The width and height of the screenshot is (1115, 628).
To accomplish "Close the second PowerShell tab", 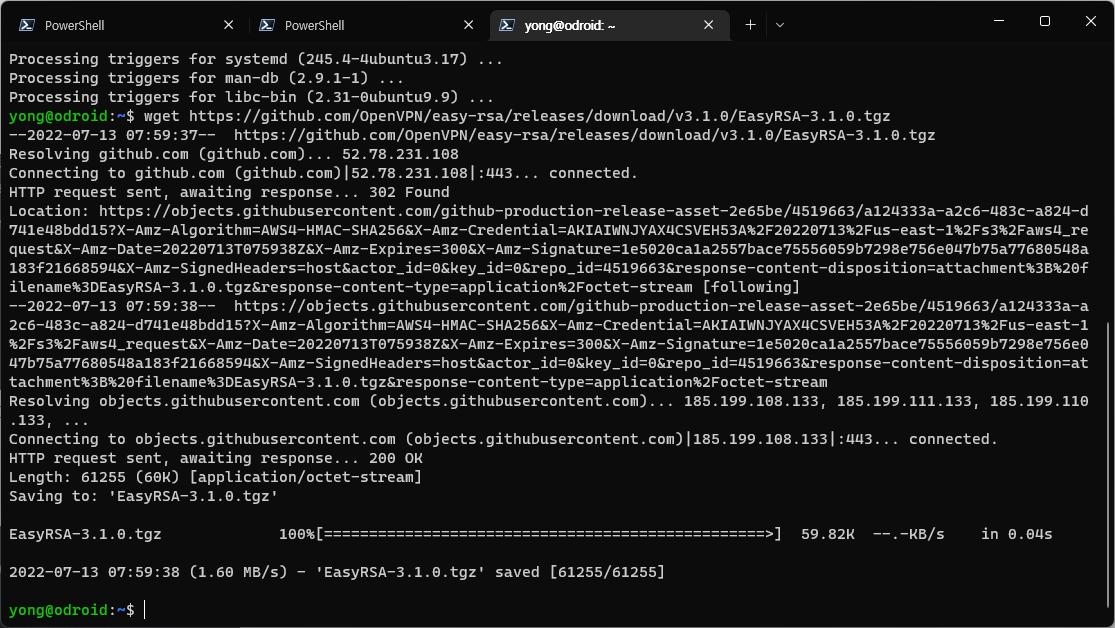I will point(469,25).
